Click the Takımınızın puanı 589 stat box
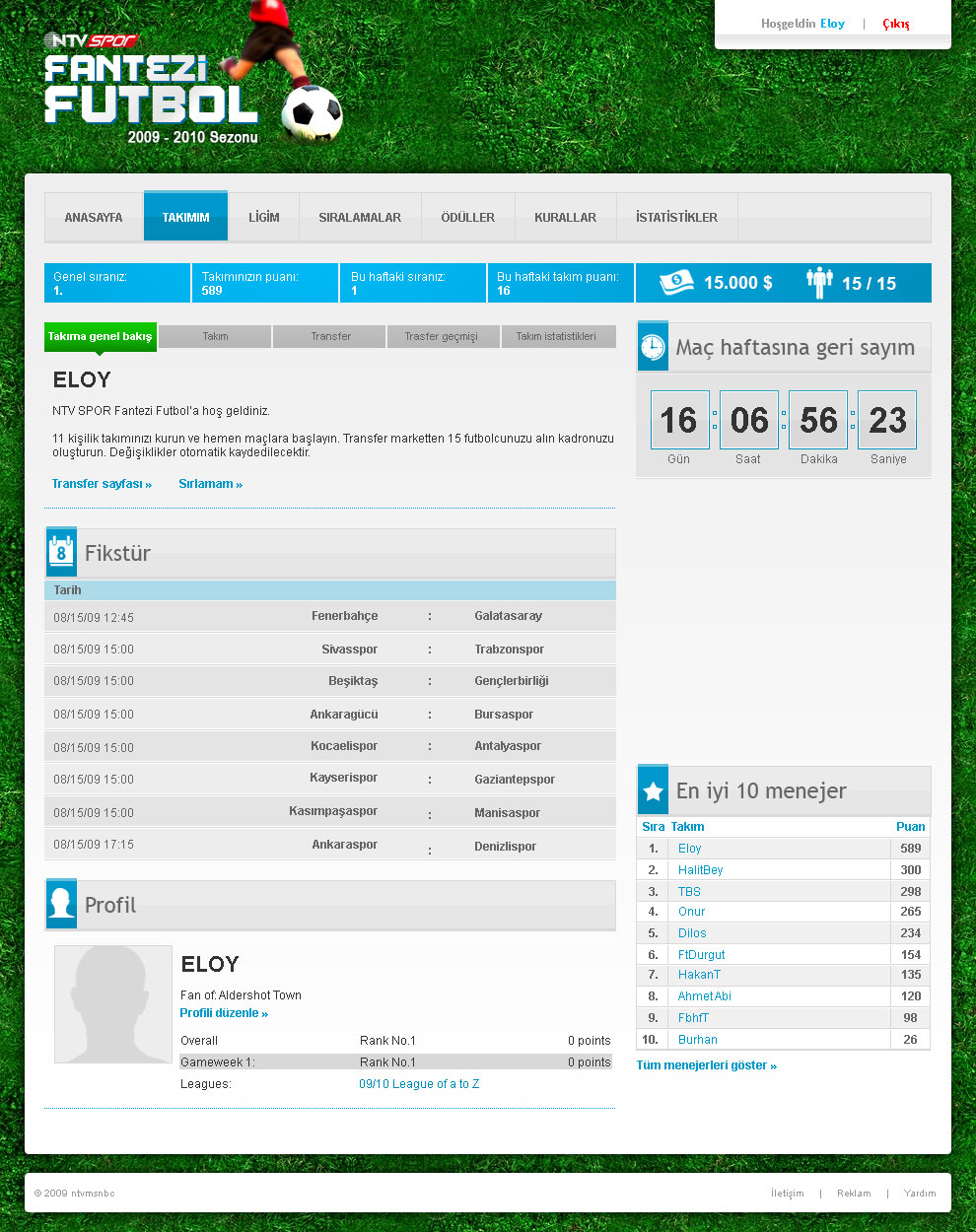Image resolution: width=976 pixels, height=1232 pixels. click(x=264, y=283)
